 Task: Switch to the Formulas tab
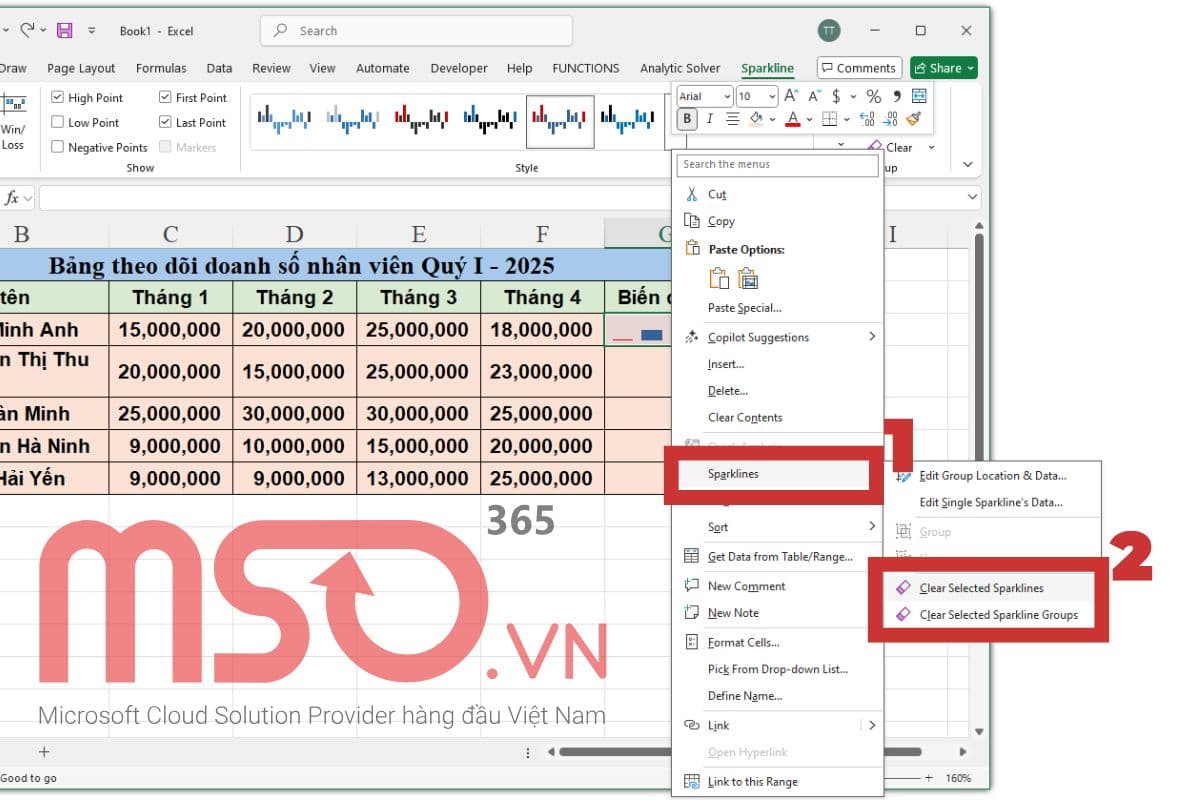161,68
